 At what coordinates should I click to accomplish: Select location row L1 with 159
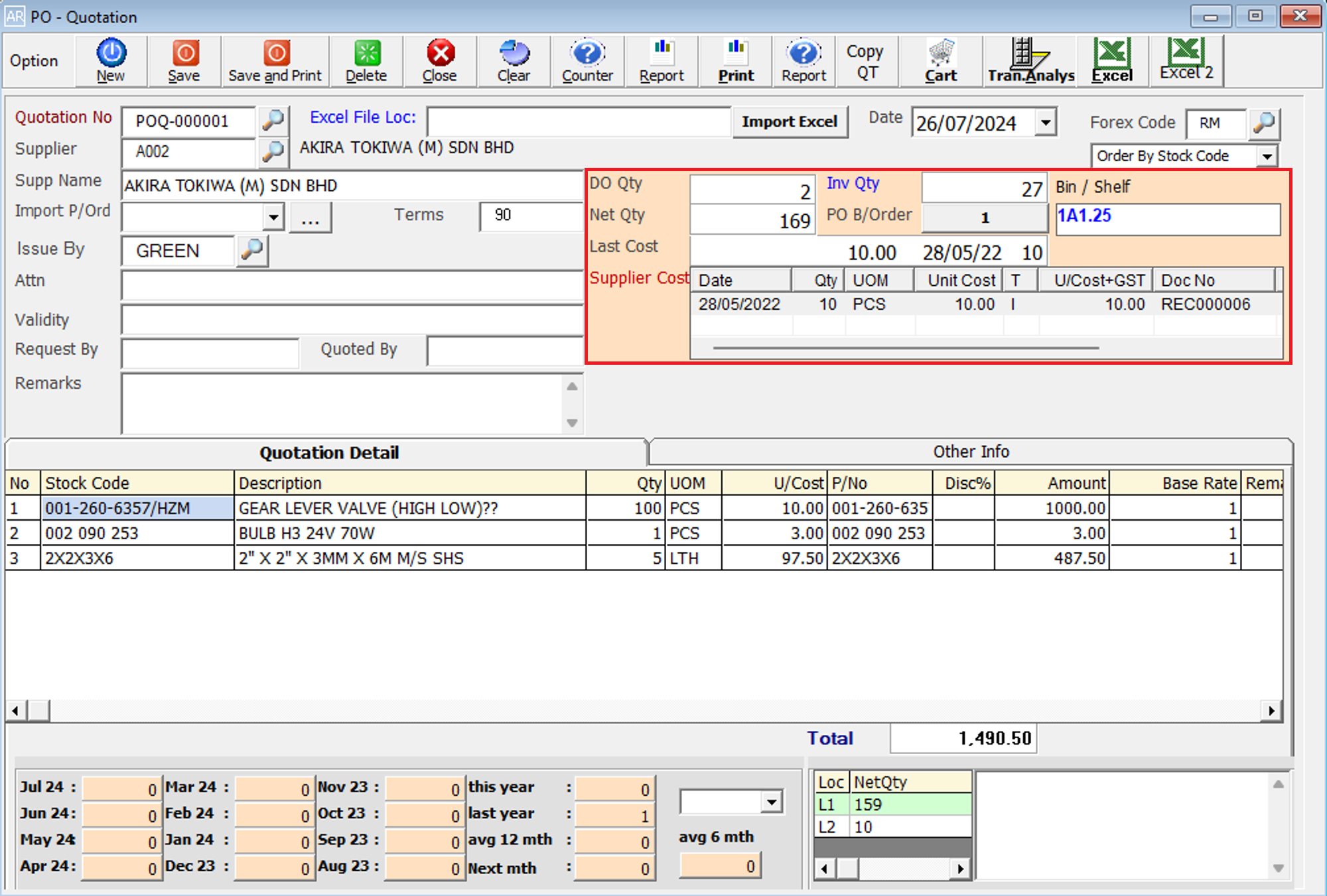click(x=893, y=804)
